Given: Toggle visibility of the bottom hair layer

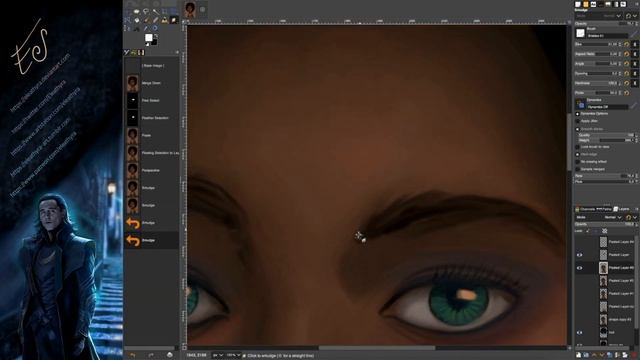Looking at the screenshot, I should click(579, 333).
